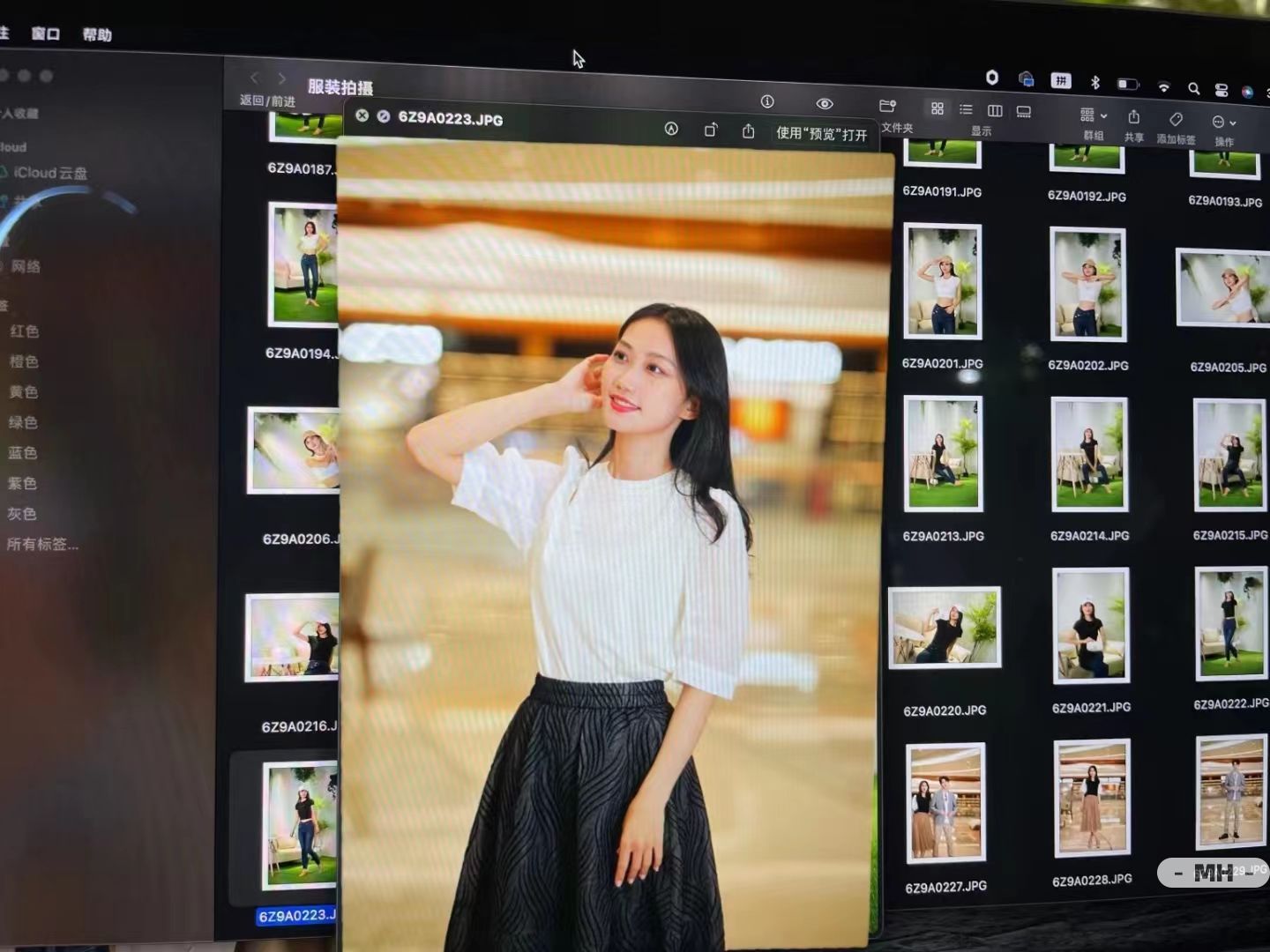This screenshot has height=952, width=1270.
Task: Click the Quick Look eye icon in toolbar
Action: pos(825,104)
